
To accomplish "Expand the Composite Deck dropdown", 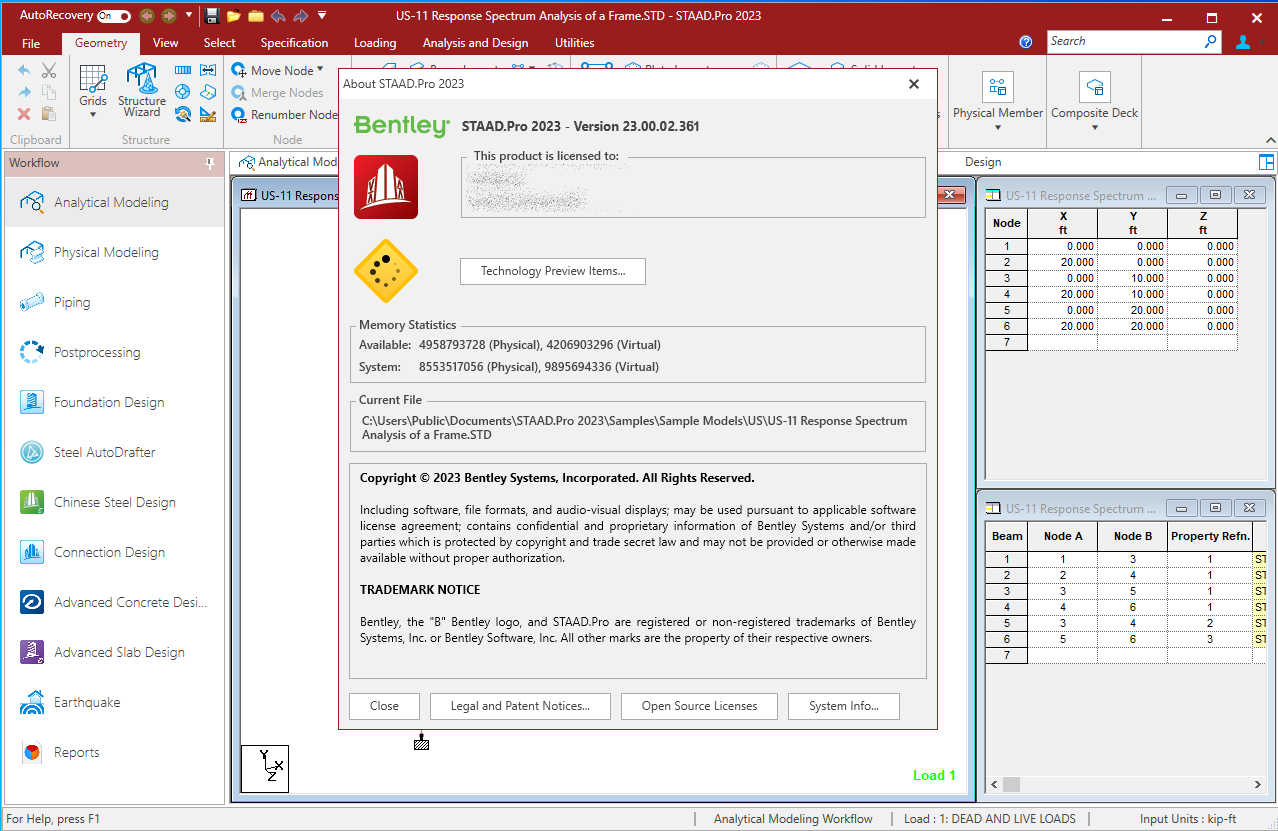I will coord(1095,128).
